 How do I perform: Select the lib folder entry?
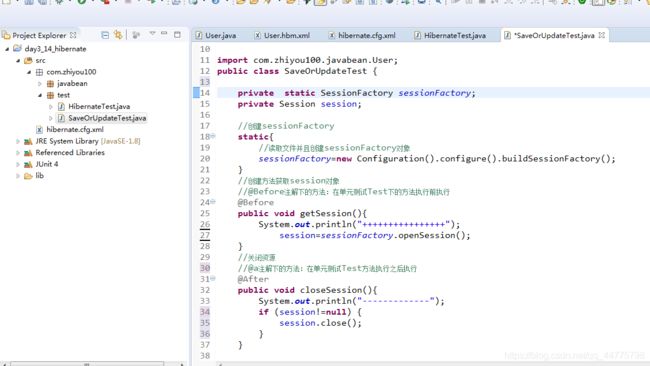tap(39, 176)
